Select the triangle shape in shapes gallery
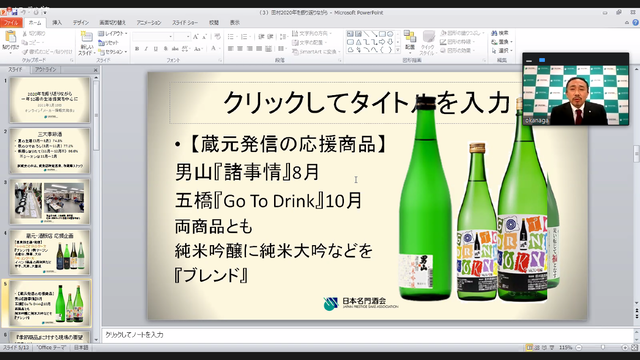640x360 pixels. tap(358, 42)
